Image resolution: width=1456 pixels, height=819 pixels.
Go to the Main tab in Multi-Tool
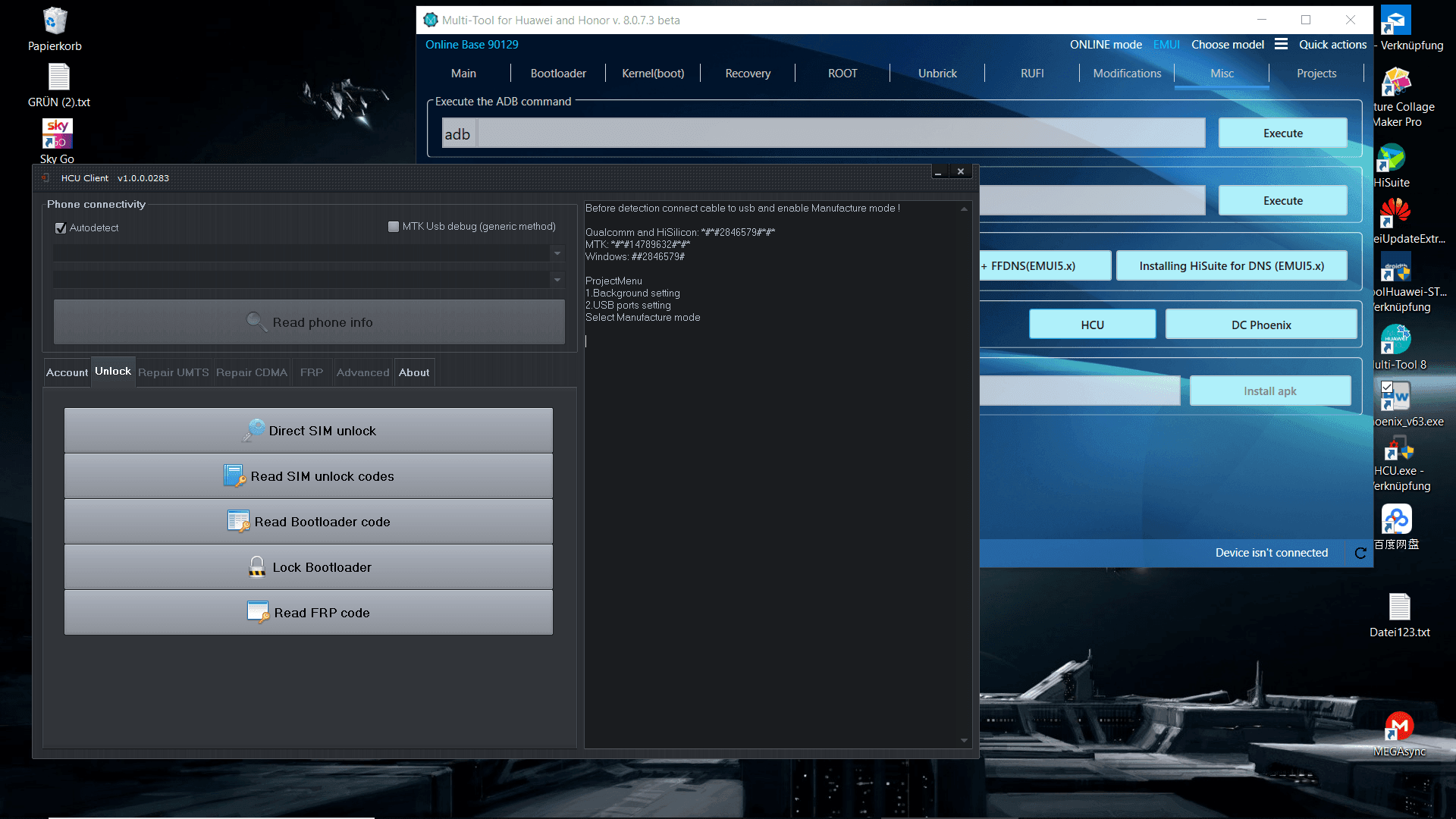[x=463, y=74]
